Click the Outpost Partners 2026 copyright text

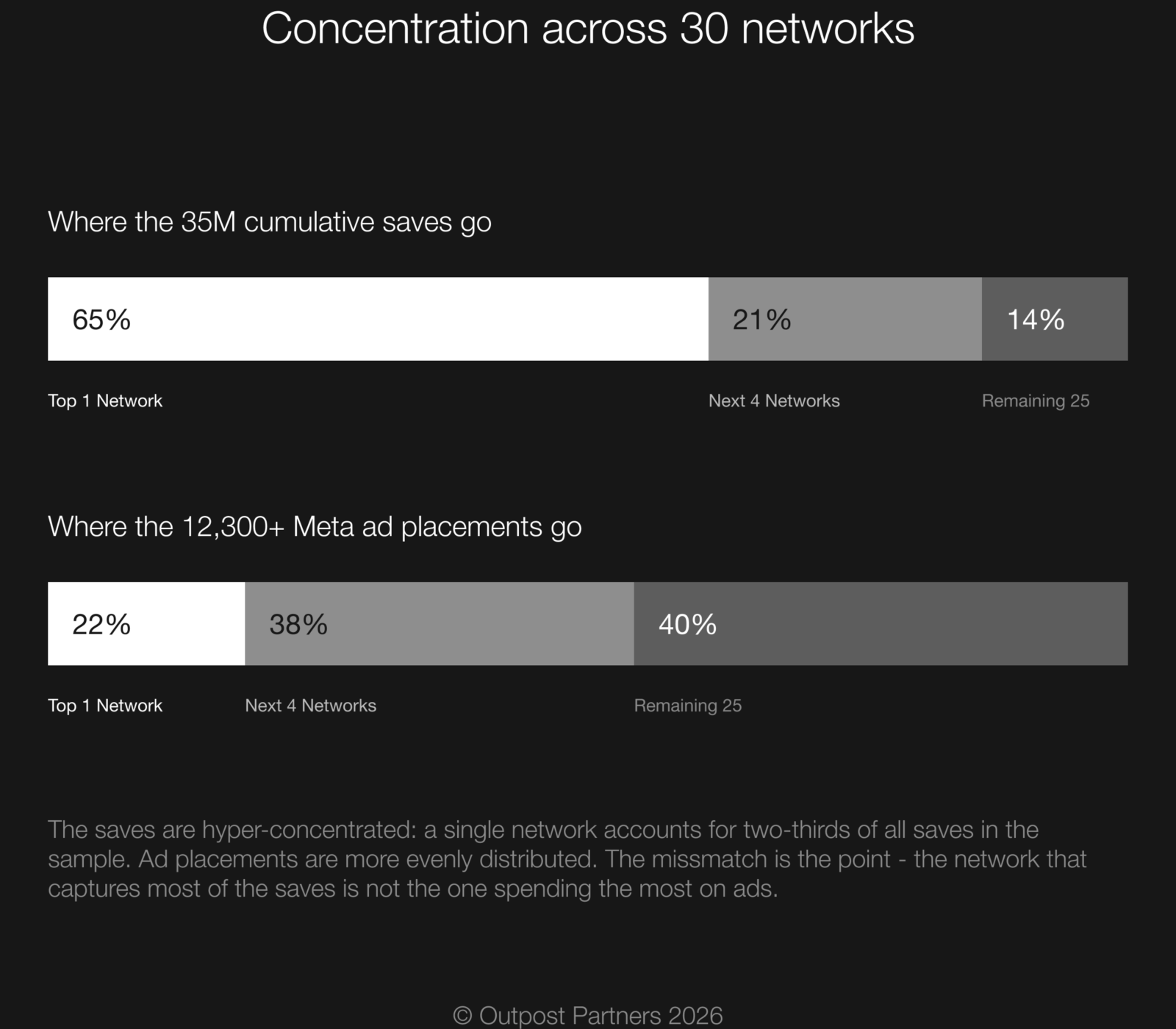[x=588, y=1016]
